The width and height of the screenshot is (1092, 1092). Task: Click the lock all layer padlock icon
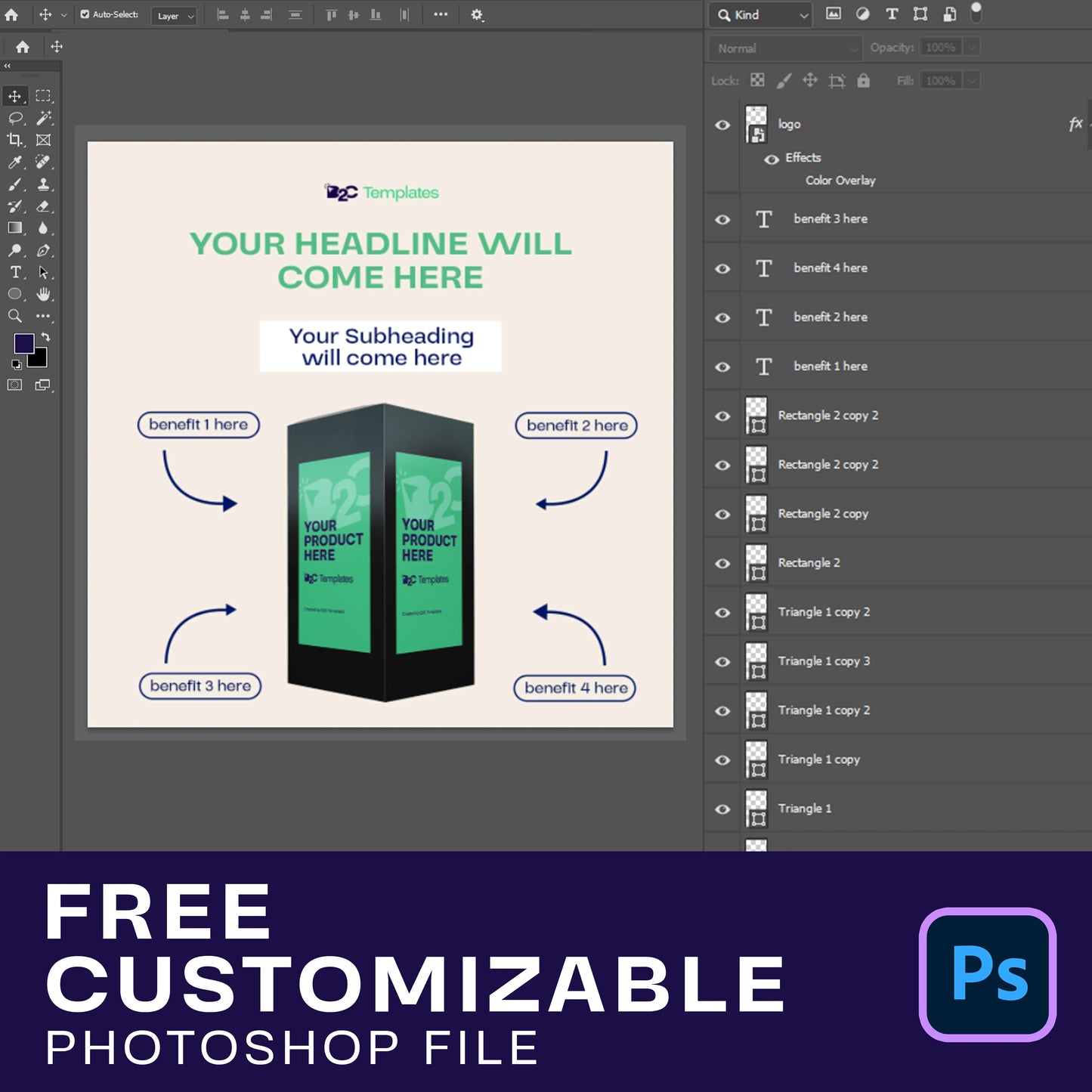[863, 81]
